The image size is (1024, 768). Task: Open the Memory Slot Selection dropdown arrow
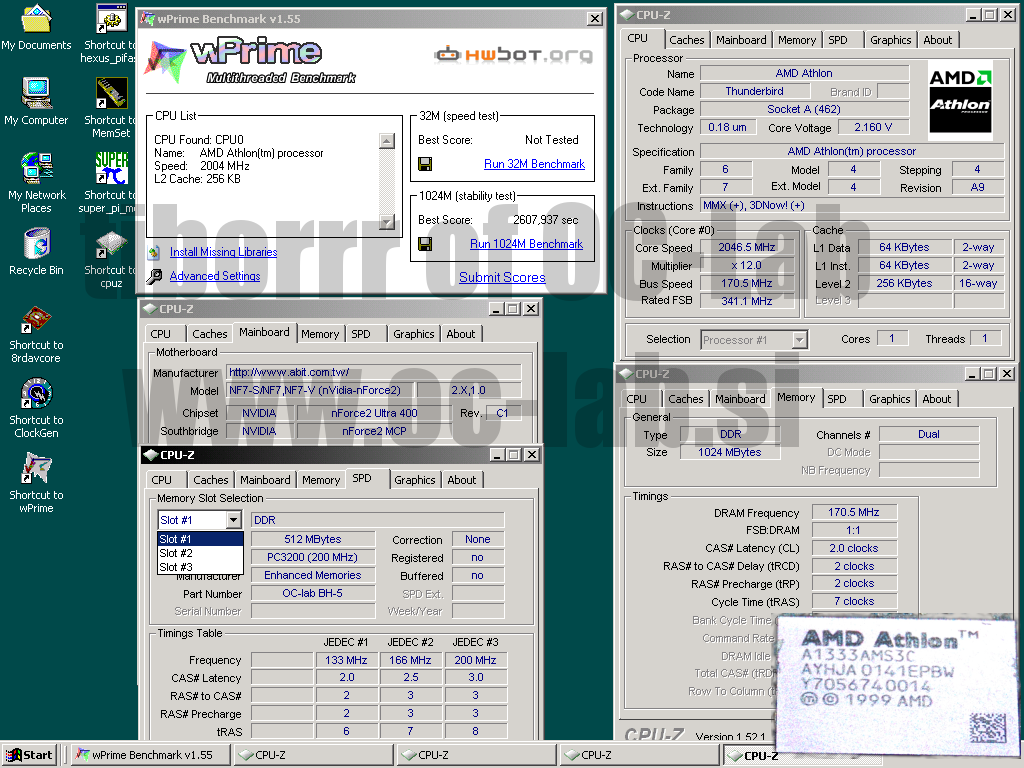233,520
